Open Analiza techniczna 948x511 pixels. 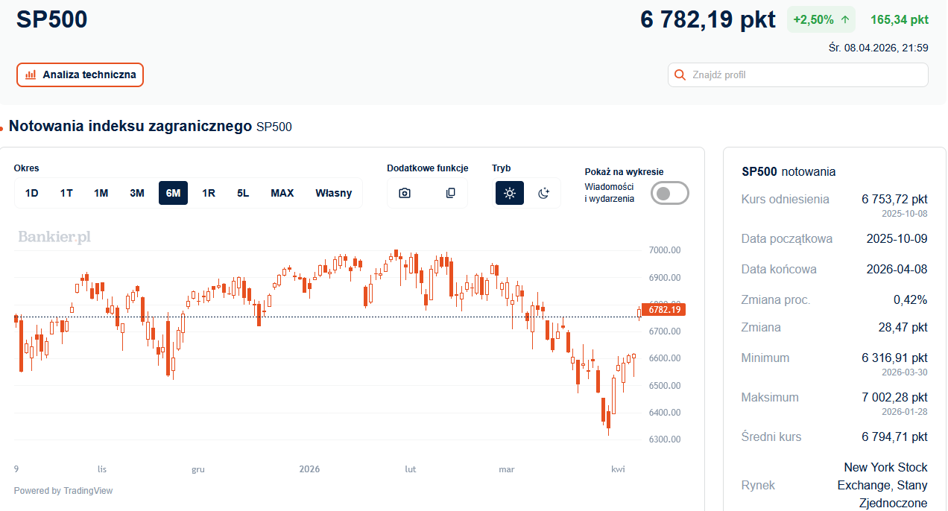pyautogui.click(x=80, y=75)
